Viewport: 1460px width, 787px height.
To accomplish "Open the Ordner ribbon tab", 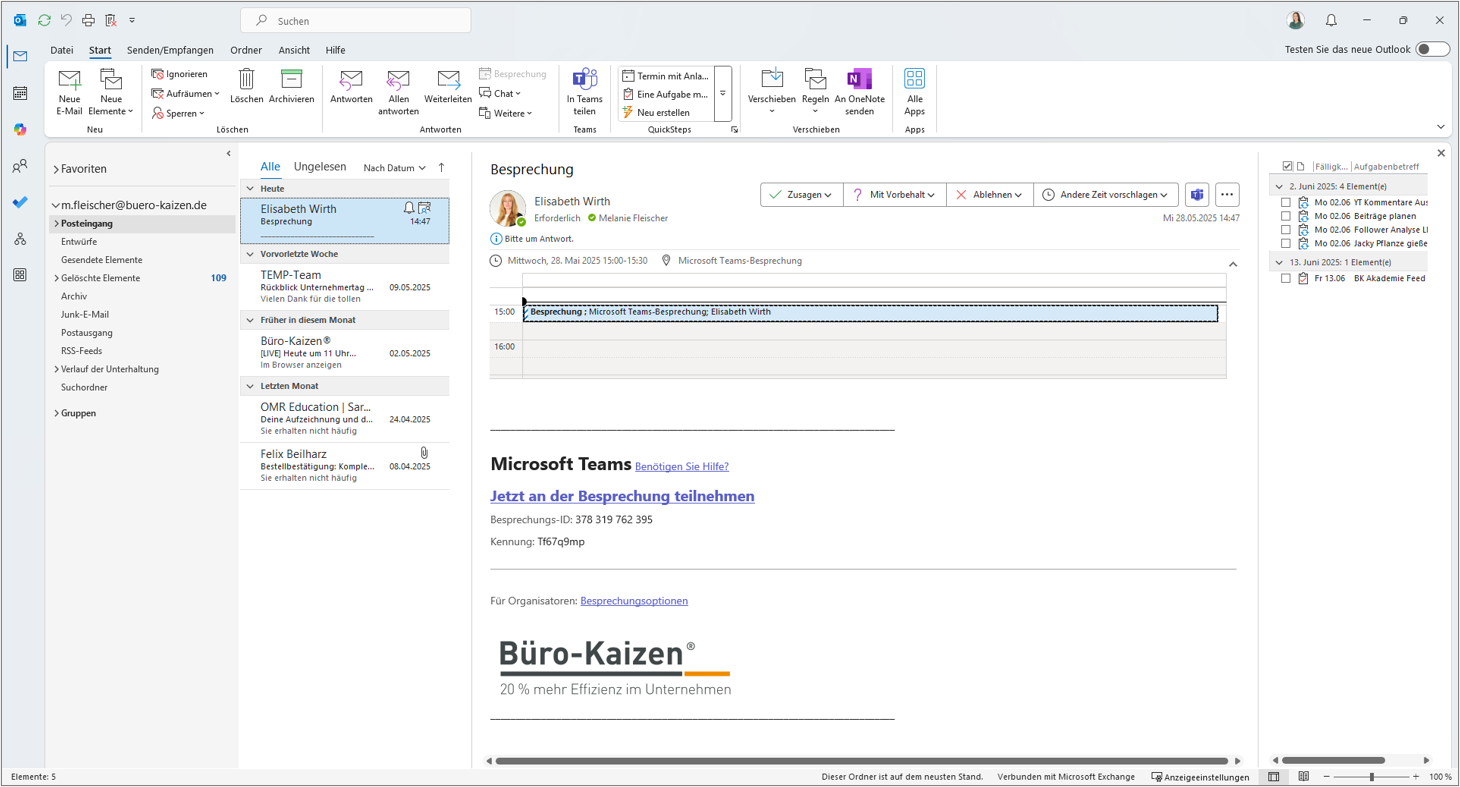I will [x=246, y=50].
